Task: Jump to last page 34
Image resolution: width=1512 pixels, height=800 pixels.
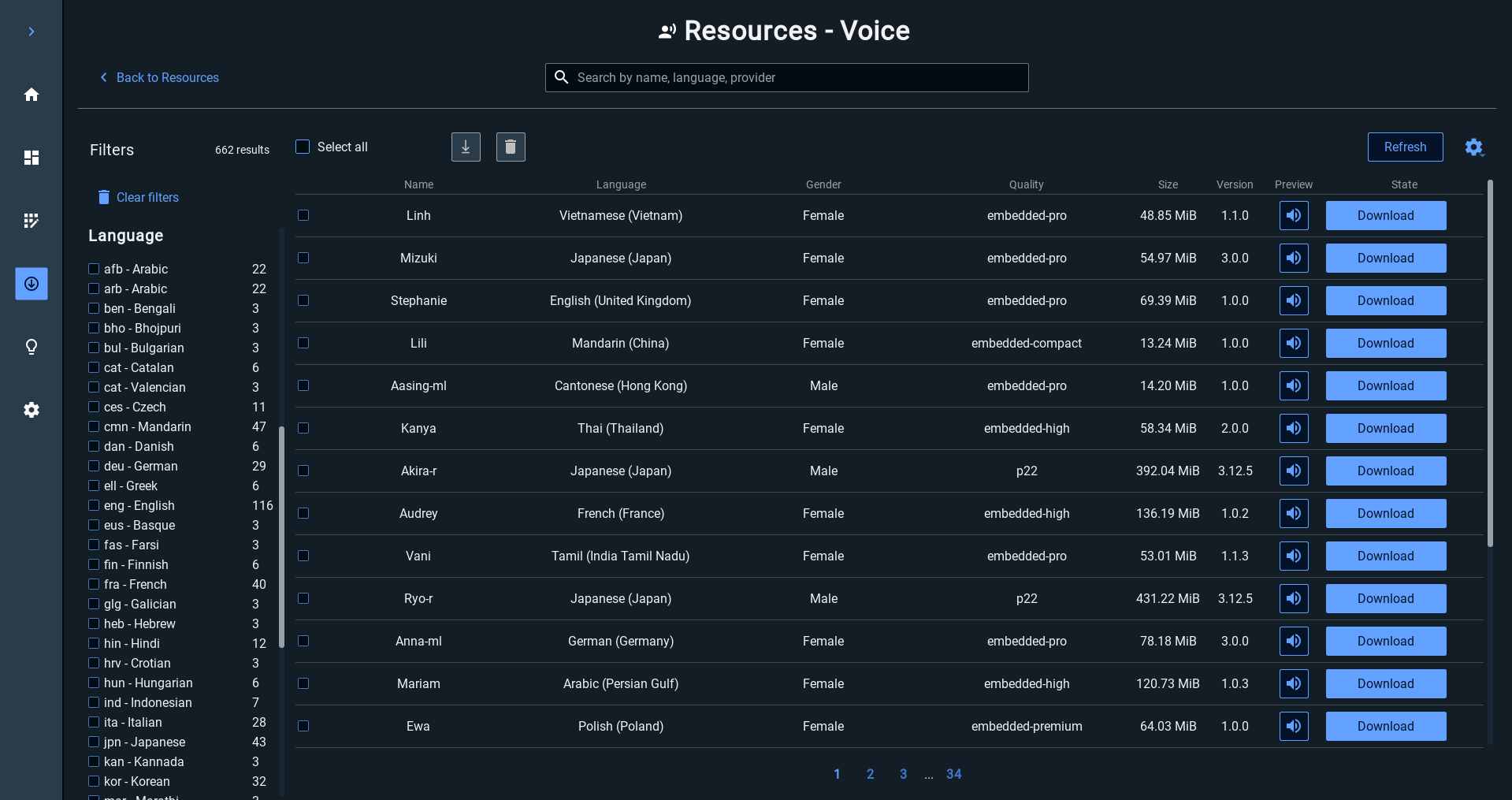Action: 953,774
